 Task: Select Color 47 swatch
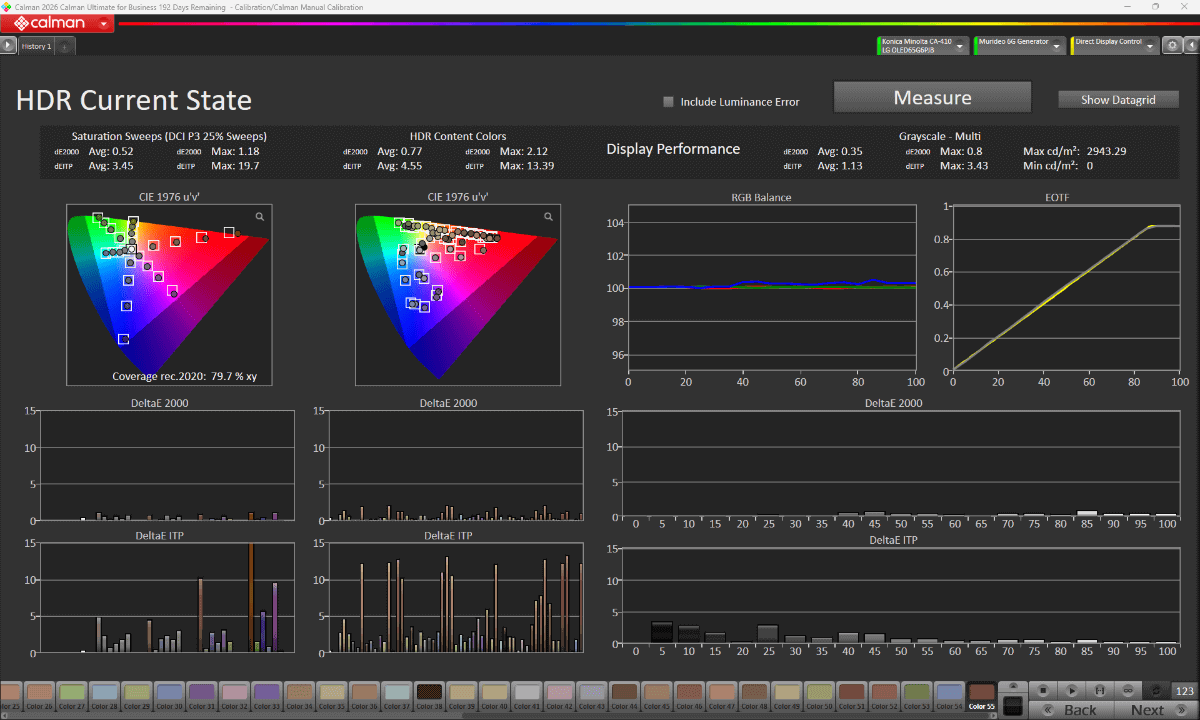(x=722, y=697)
